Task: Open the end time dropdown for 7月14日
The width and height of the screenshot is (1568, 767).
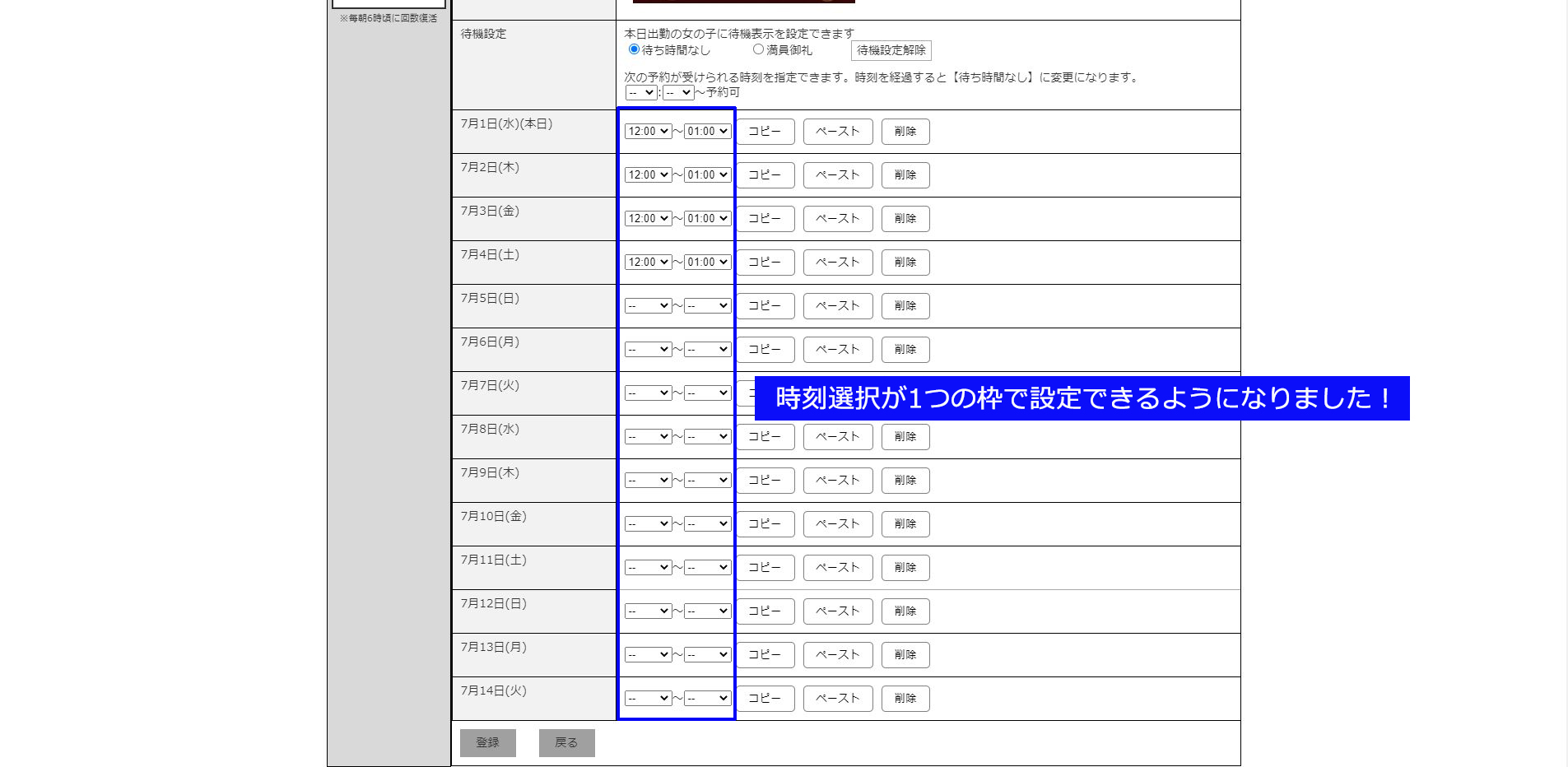Action: pos(708,698)
